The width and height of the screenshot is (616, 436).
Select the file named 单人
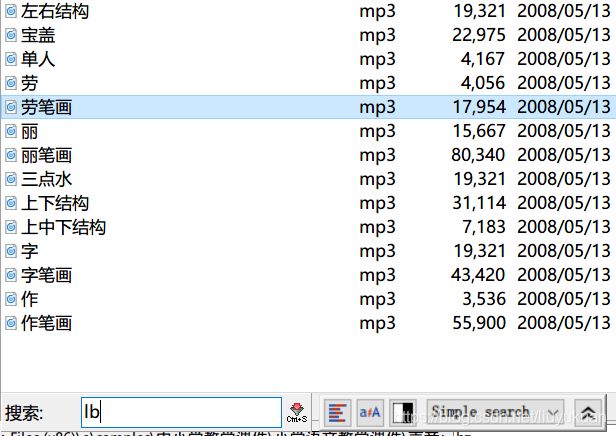point(38,59)
